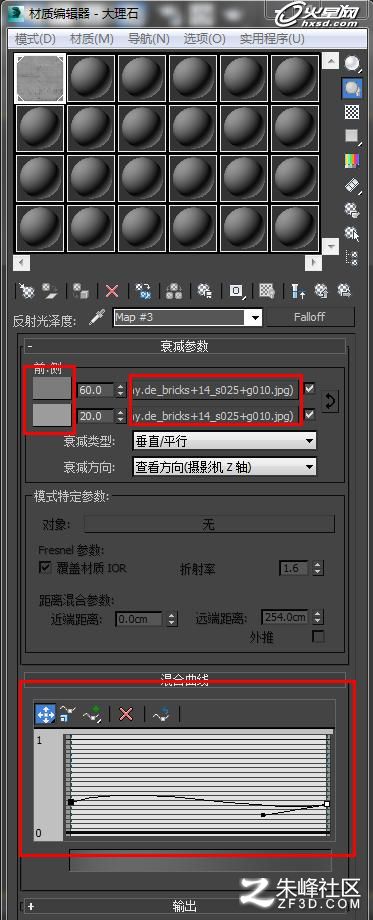Viewport: 373px width, 920px height.
Task: Enable the 外推 checkbox
Action: 318,637
